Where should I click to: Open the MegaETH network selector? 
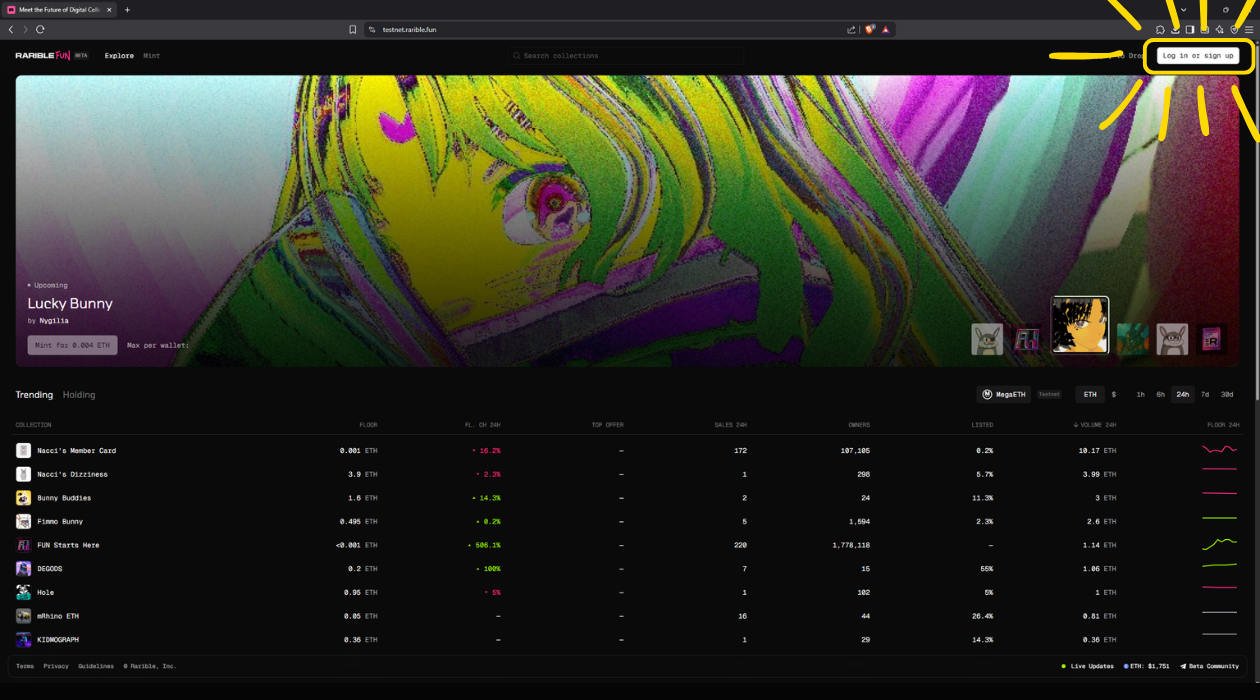coord(1004,395)
